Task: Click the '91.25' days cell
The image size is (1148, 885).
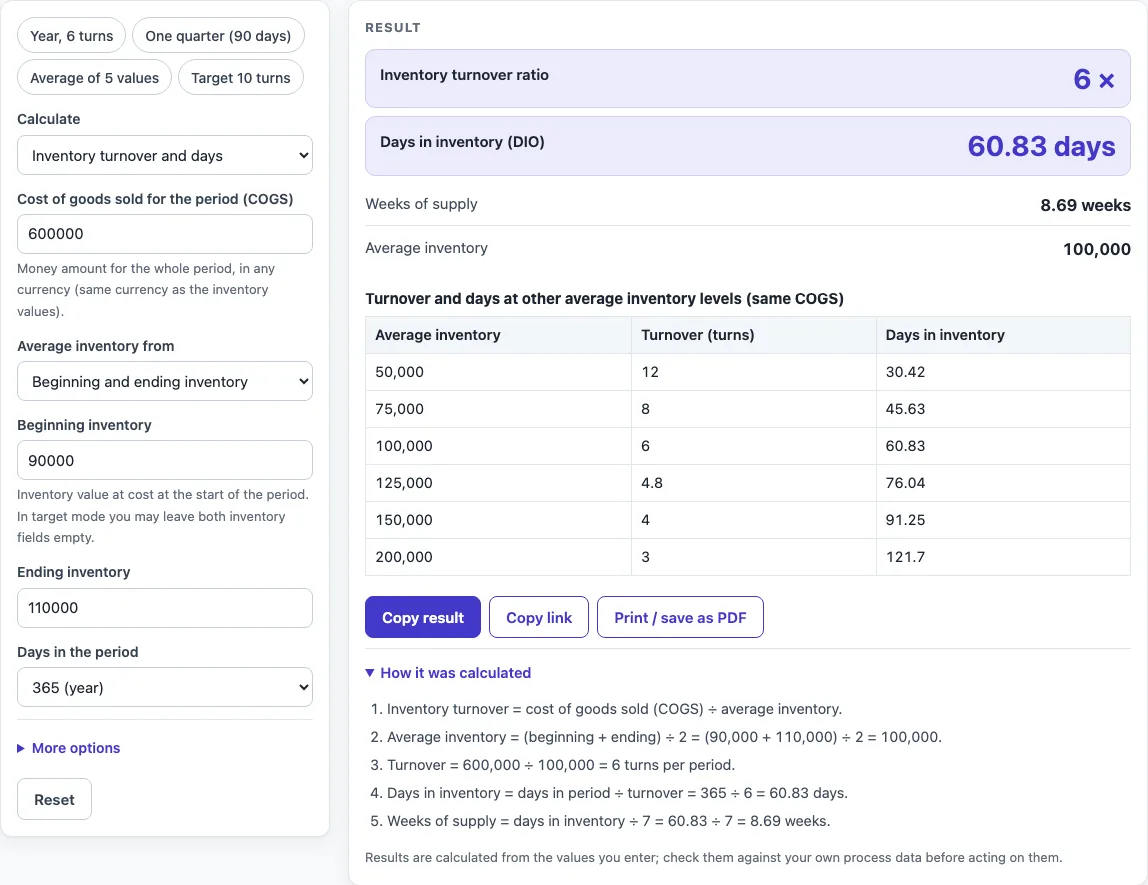Action: click(1003, 520)
